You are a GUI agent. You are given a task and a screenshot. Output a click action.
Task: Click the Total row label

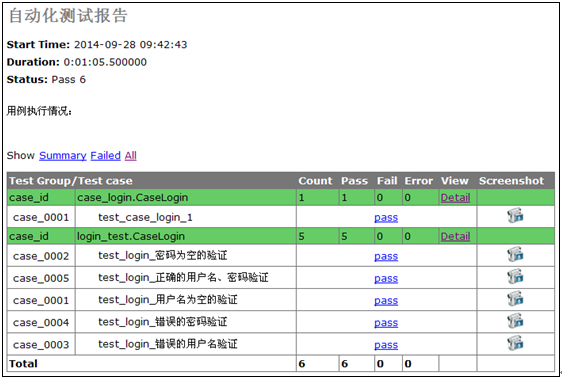tap(23, 364)
